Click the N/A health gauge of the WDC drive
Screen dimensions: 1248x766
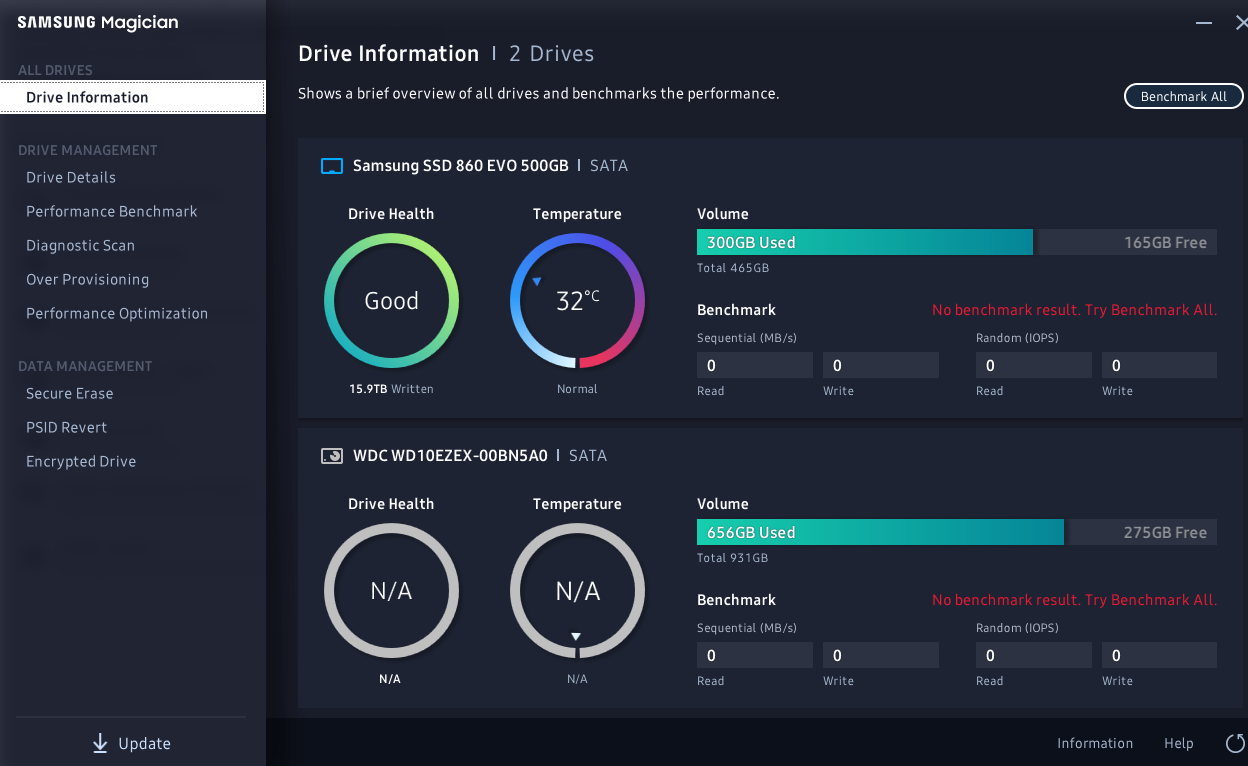391,591
